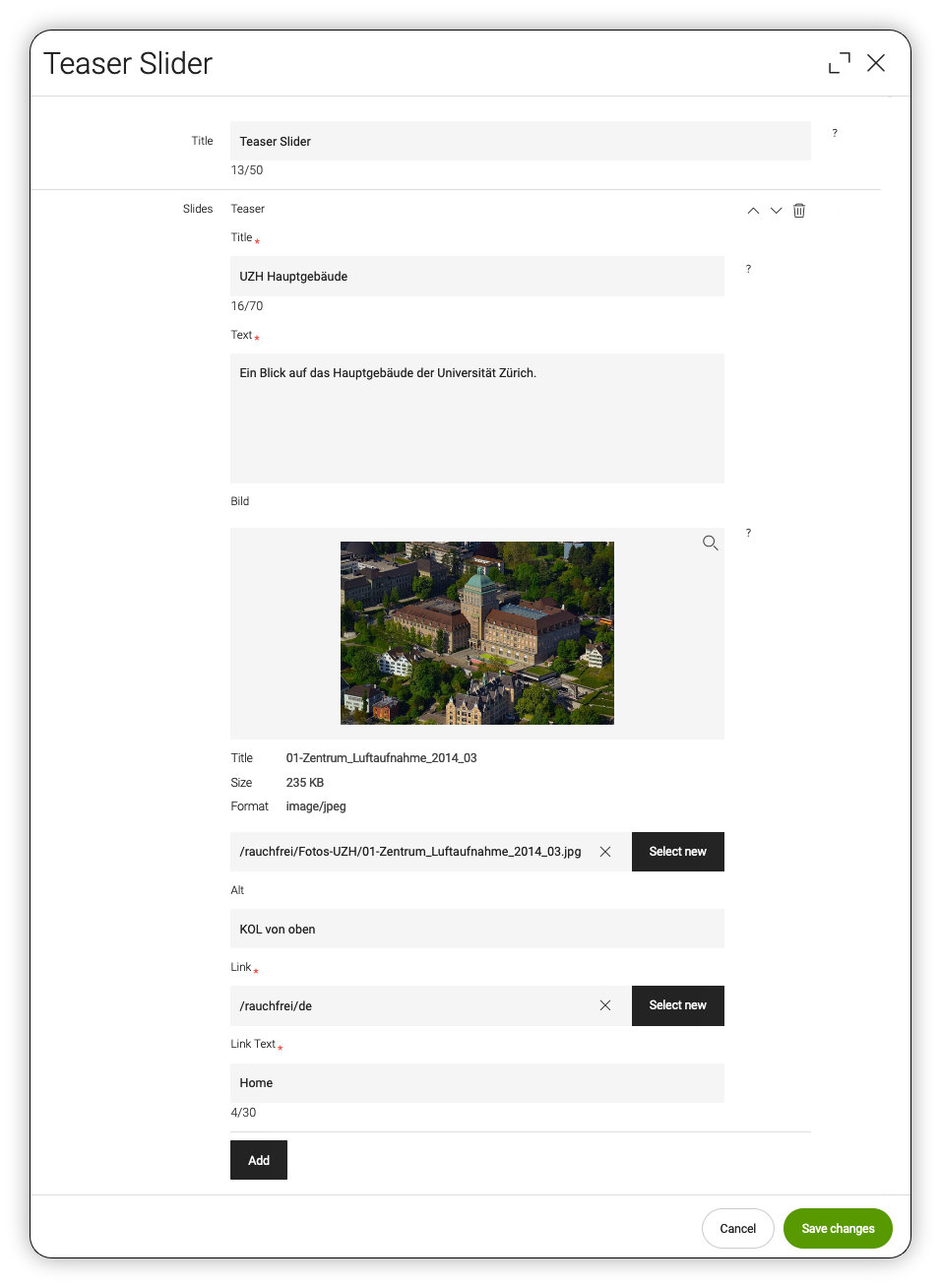Show help for the Bild field

(x=748, y=533)
